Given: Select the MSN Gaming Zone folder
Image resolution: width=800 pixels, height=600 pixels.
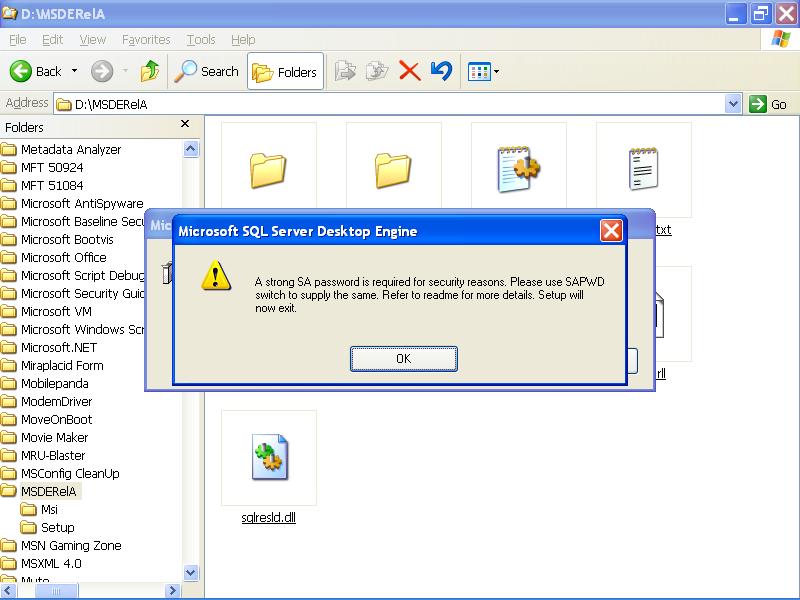Looking at the screenshot, I should (71, 545).
